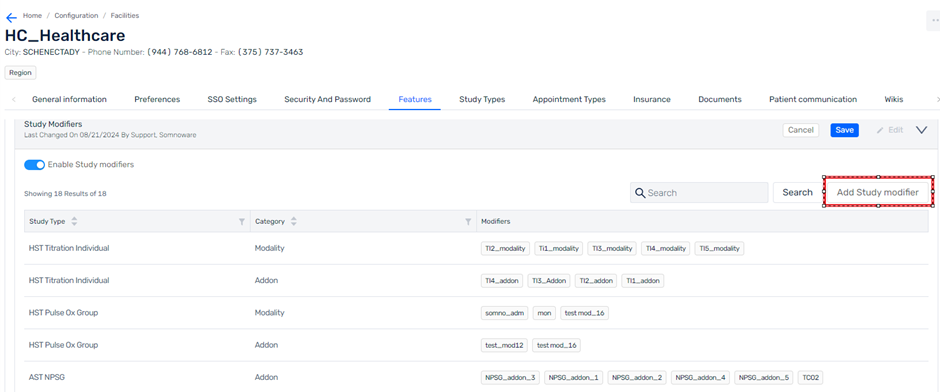940x392 pixels.
Task: Click Add Study modifier button
Action: click(x=878, y=192)
